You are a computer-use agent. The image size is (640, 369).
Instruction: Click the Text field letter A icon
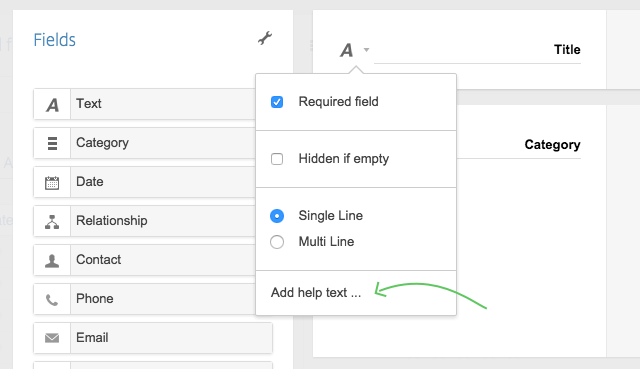(52, 105)
